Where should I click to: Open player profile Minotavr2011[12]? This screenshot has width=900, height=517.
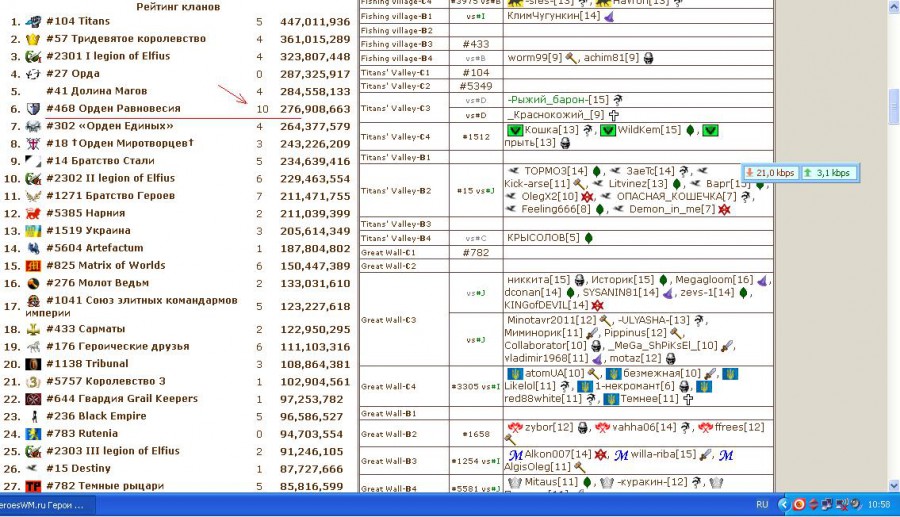[x=552, y=320]
